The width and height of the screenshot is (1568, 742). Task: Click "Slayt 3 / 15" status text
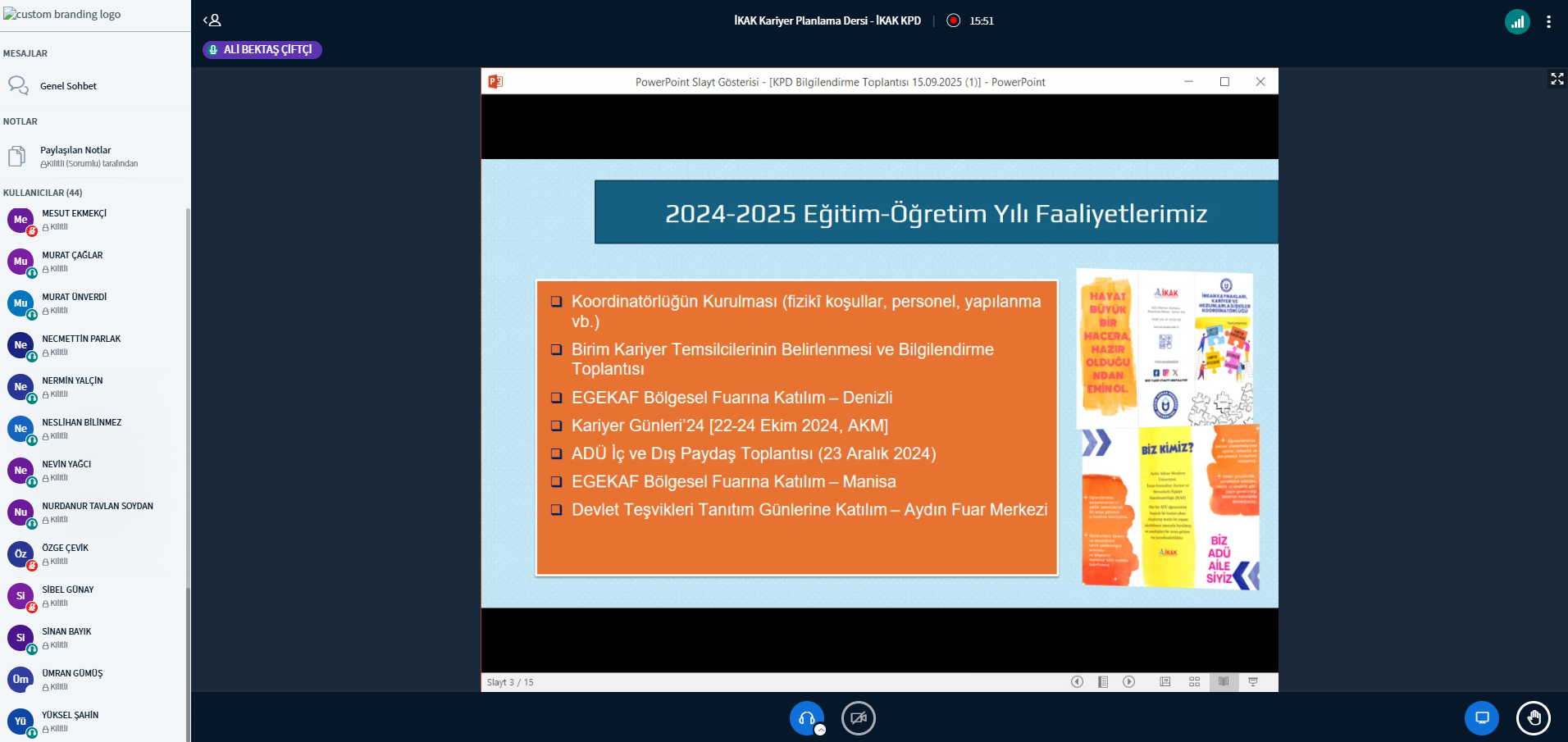pos(510,682)
